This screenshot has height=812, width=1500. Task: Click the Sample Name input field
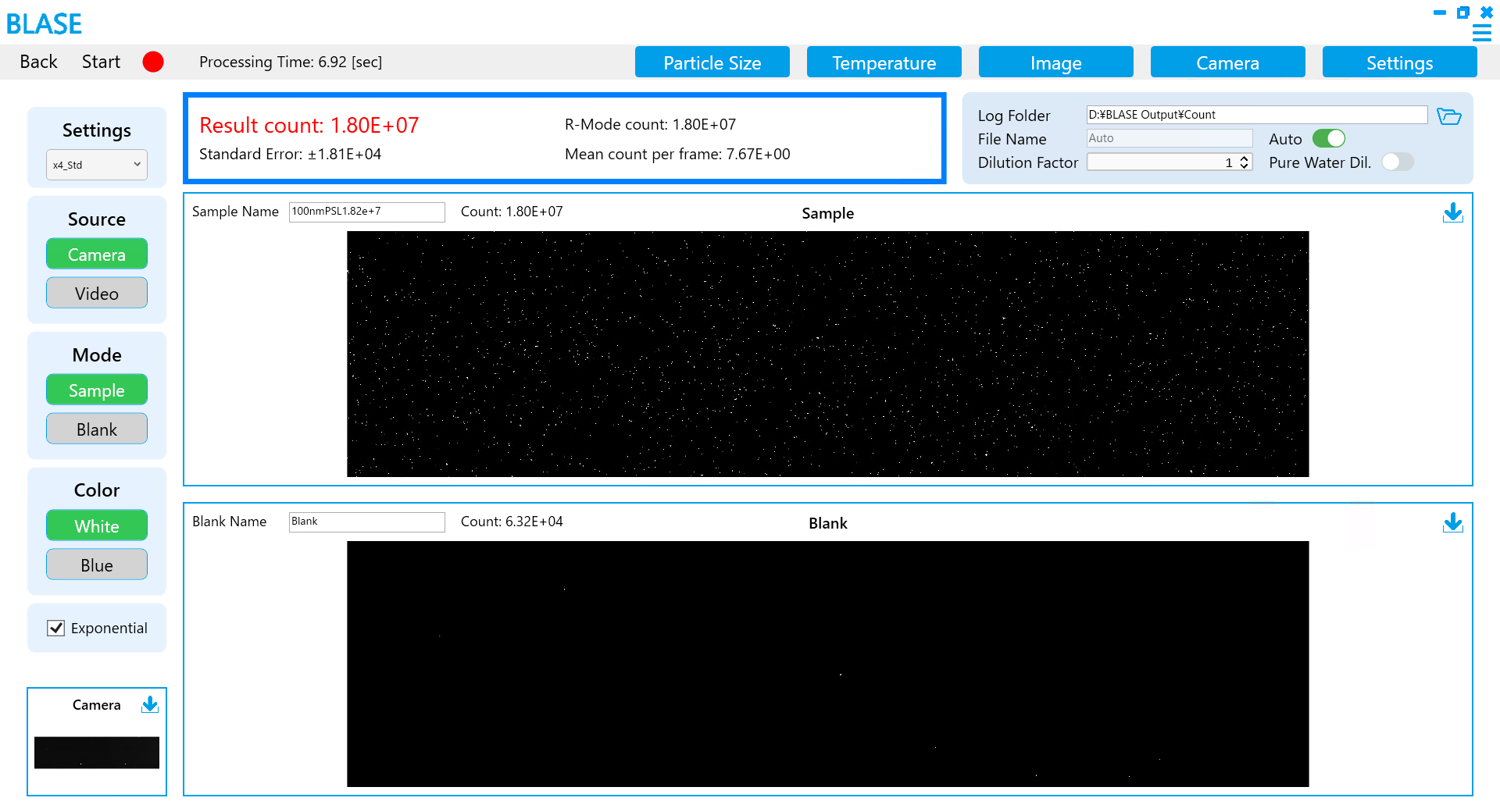[x=366, y=212]
